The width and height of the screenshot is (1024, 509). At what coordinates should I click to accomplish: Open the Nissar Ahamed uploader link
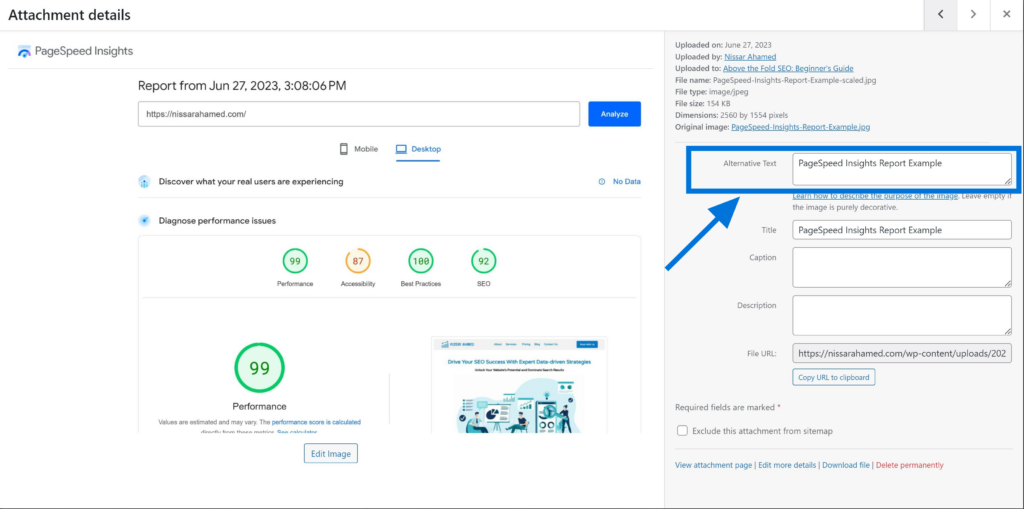[748, 57]
